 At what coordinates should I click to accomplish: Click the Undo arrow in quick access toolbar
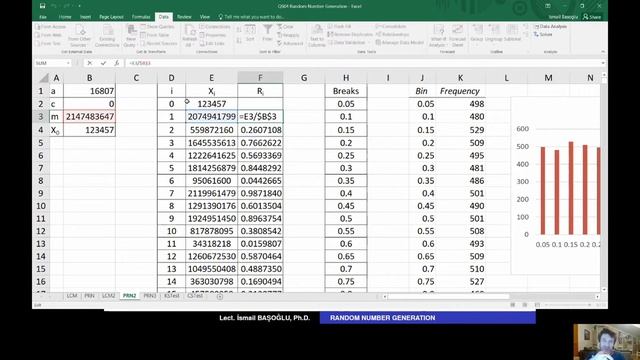(x=54, y=6)
